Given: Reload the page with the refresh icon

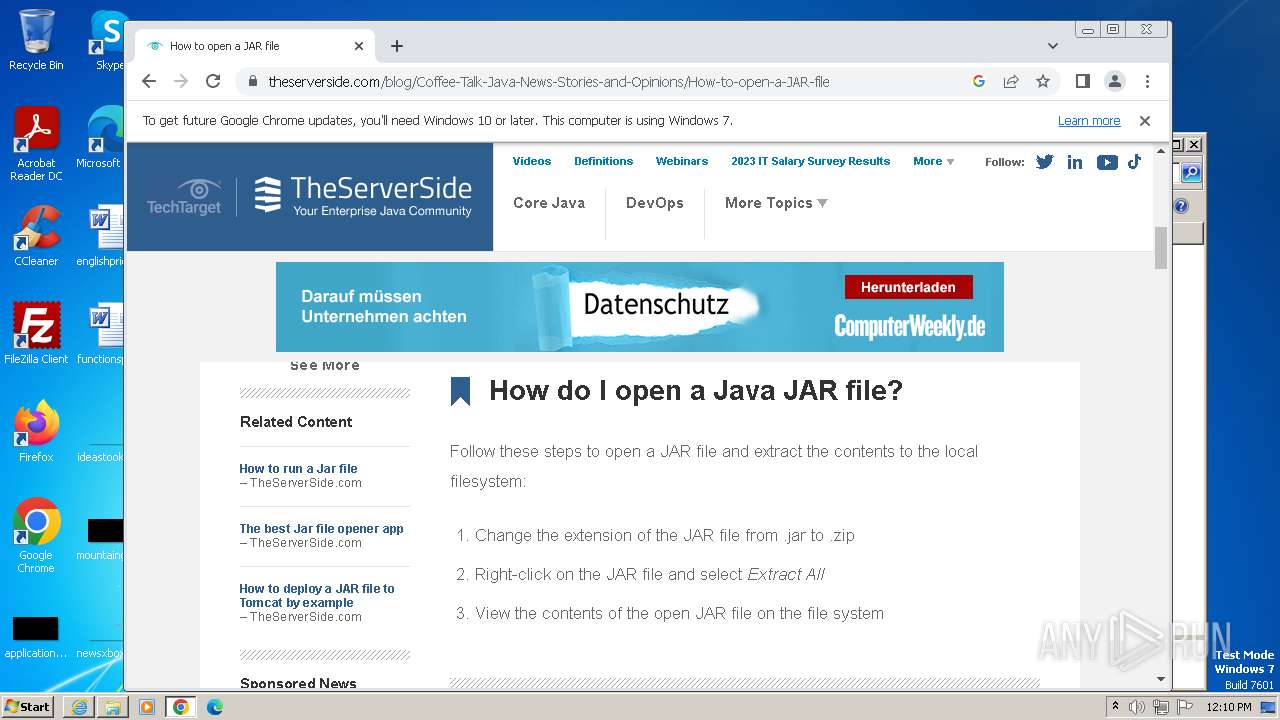Looking at the screenshot, I should (x=213, y=81).
